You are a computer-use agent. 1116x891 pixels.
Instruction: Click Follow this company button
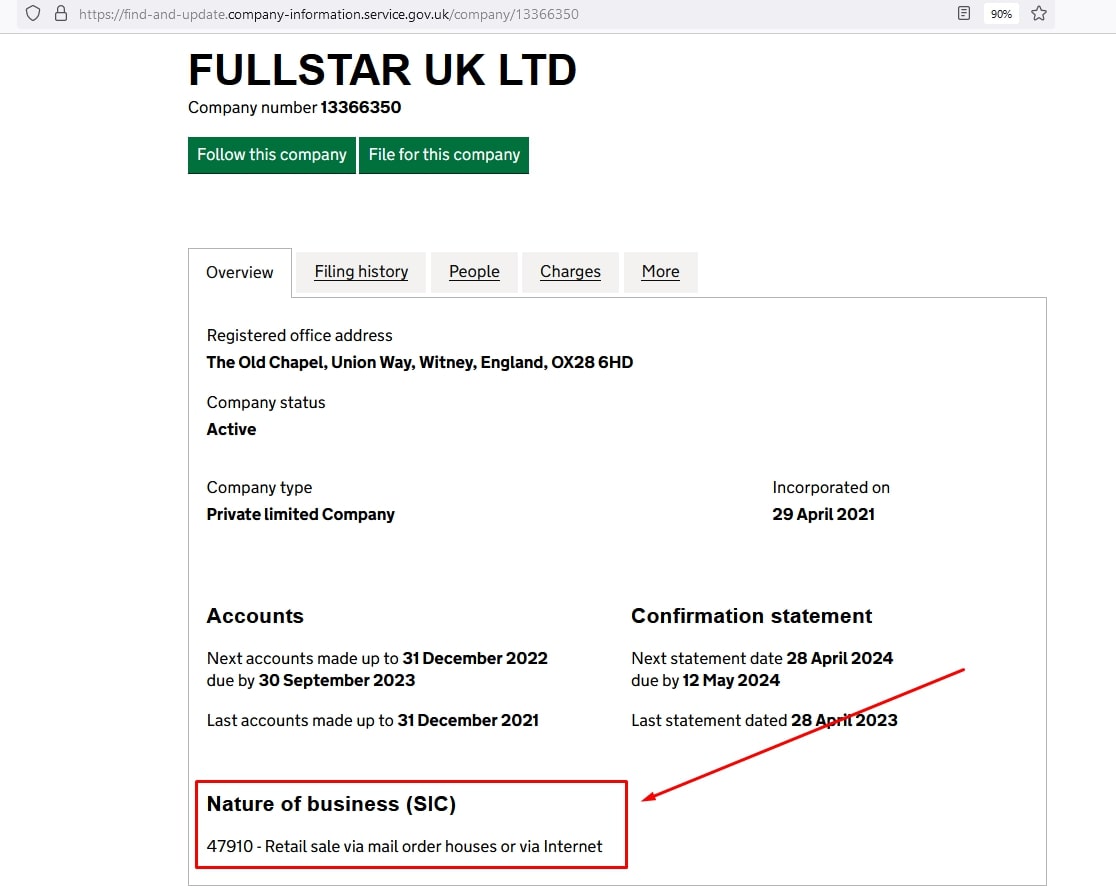click(x=272, y=155)
